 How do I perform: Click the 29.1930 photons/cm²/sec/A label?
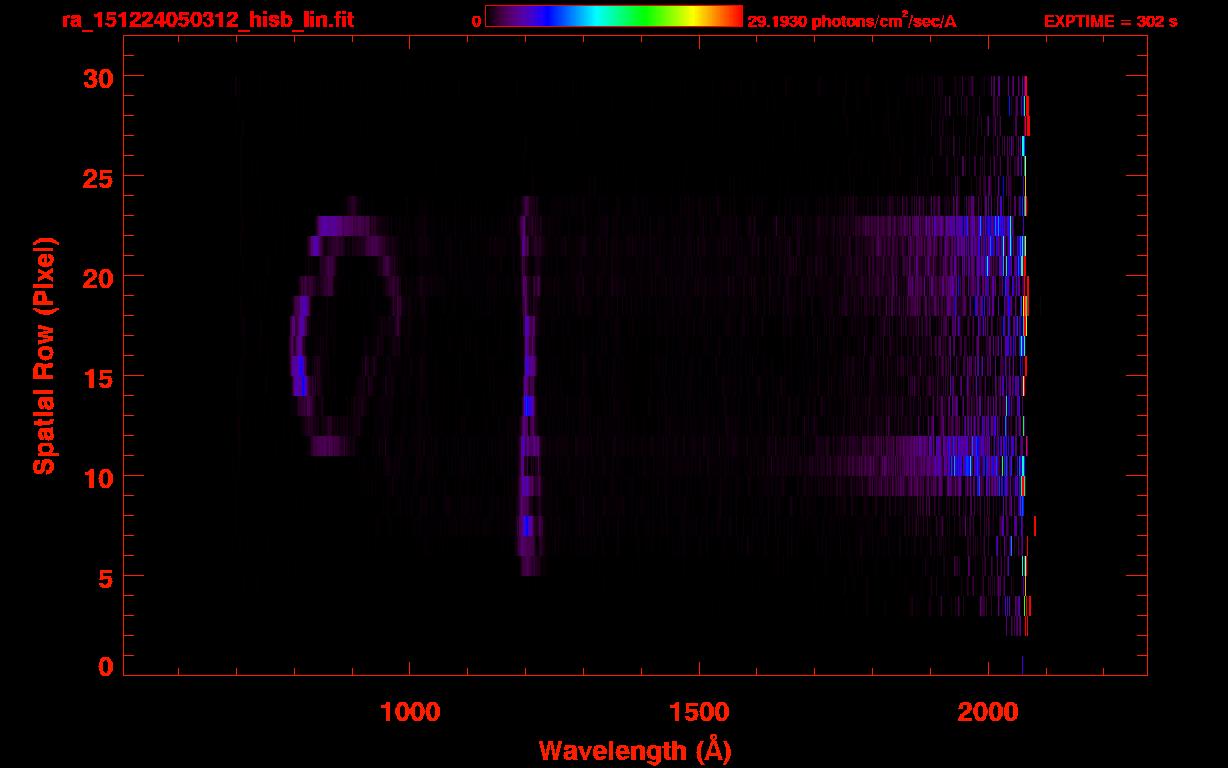click(852, 21)
